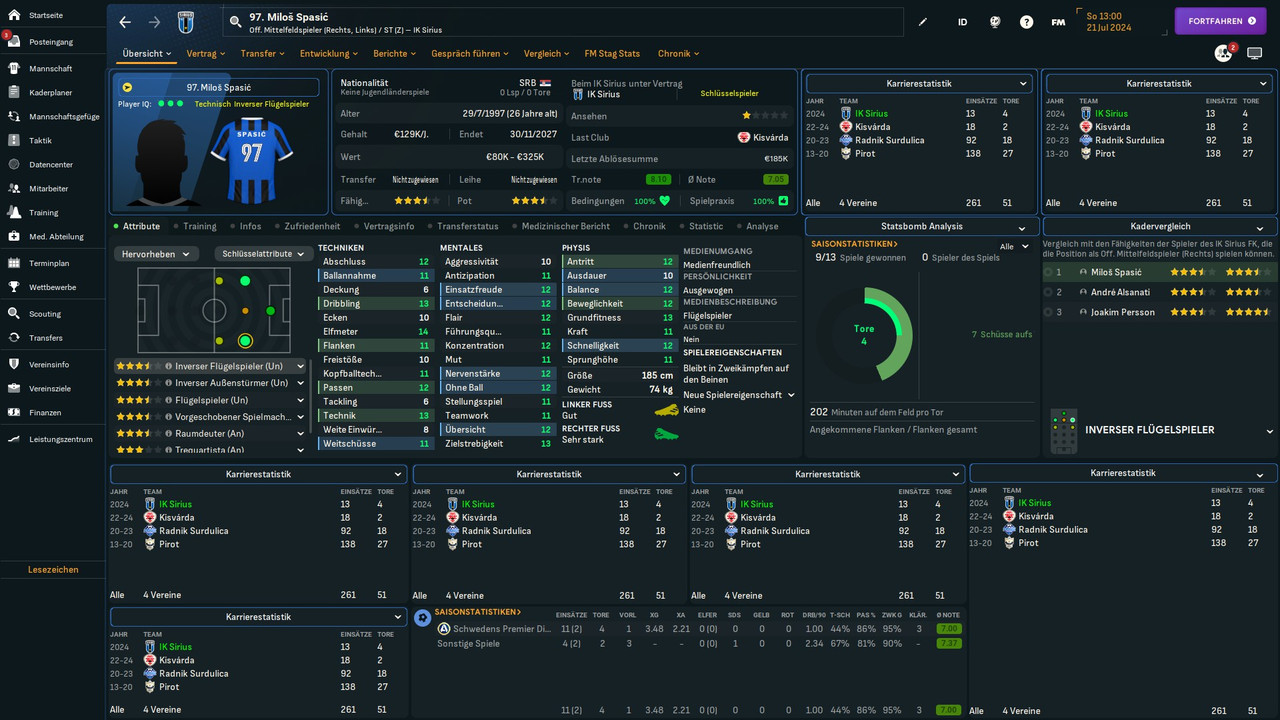Click the info icon beside Inverser Außenstürmer (Un)

tap(169, 383)
